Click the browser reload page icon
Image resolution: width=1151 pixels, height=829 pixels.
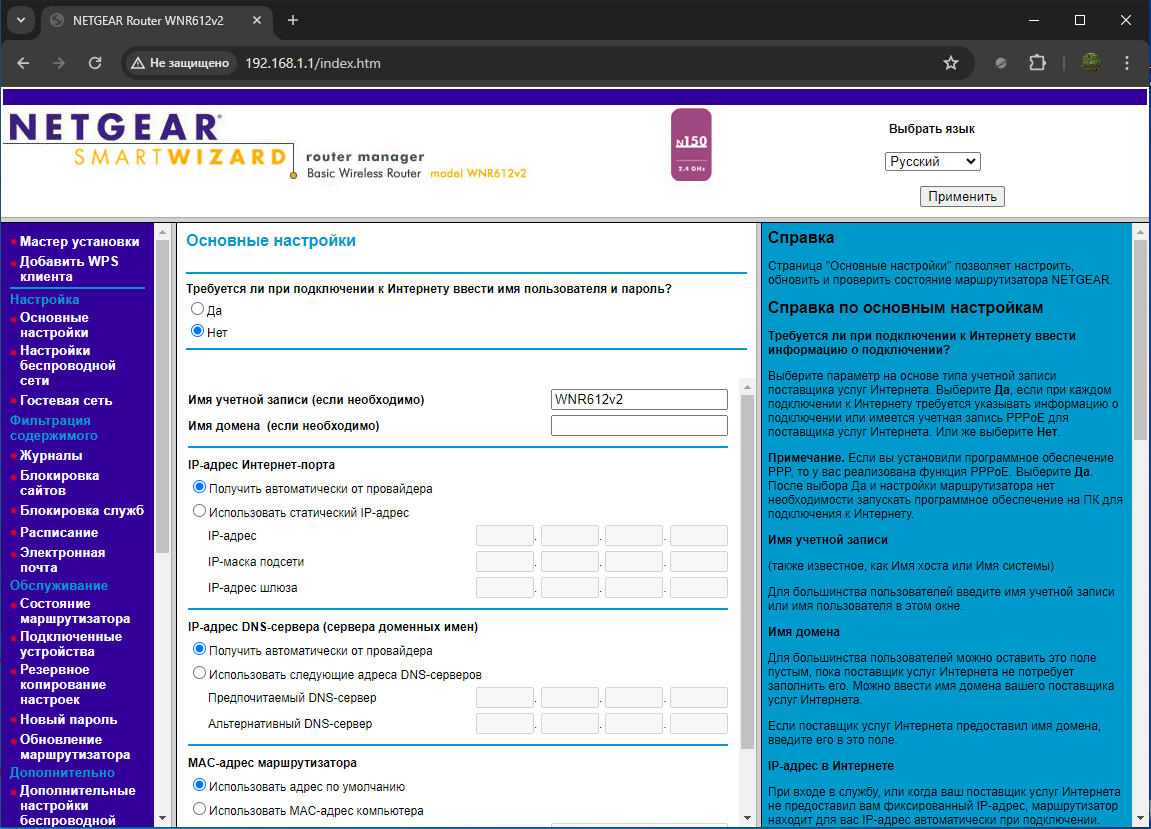tap(95, 63)
